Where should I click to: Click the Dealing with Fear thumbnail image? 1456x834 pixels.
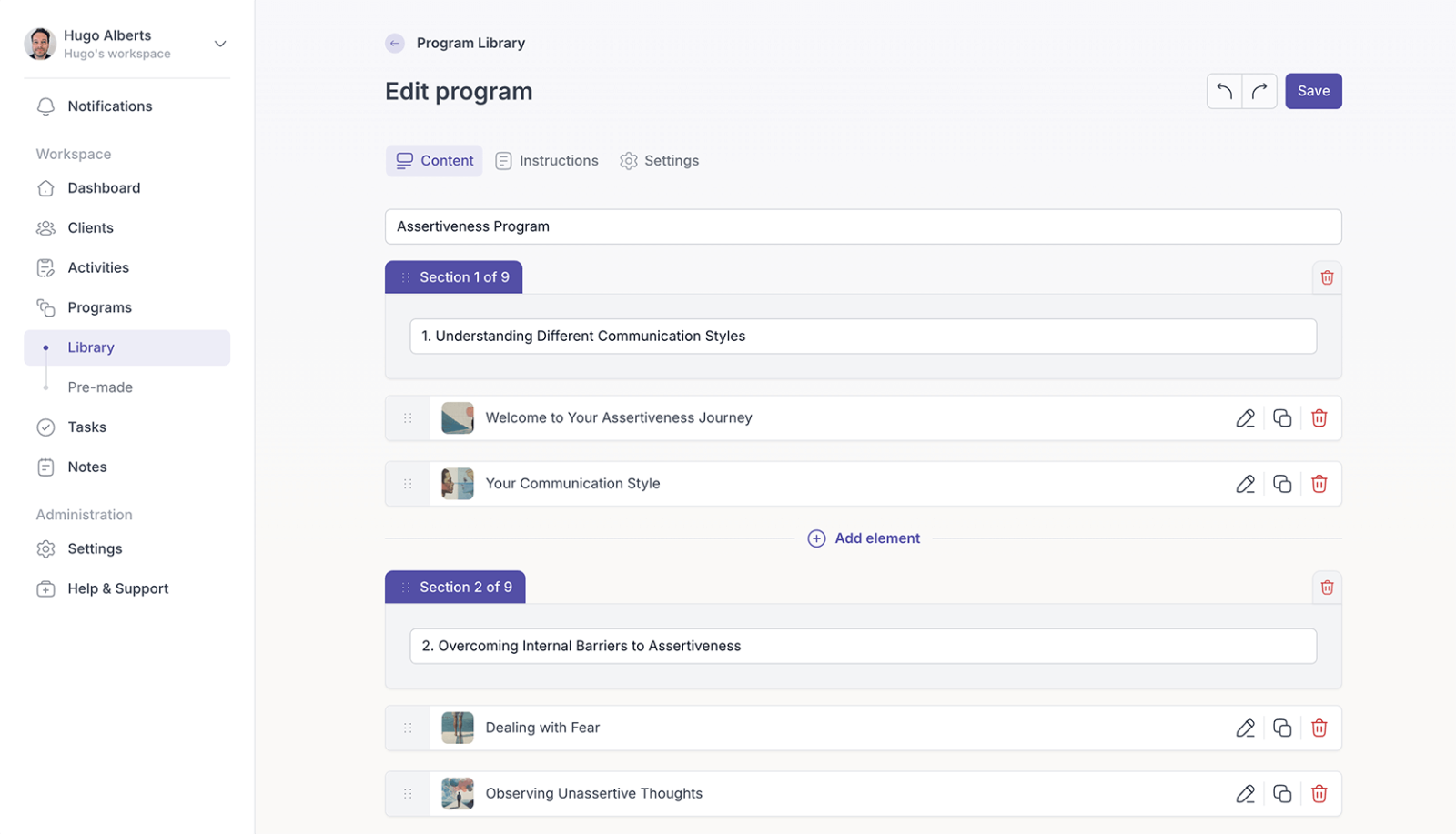click(x=457, y=728)
